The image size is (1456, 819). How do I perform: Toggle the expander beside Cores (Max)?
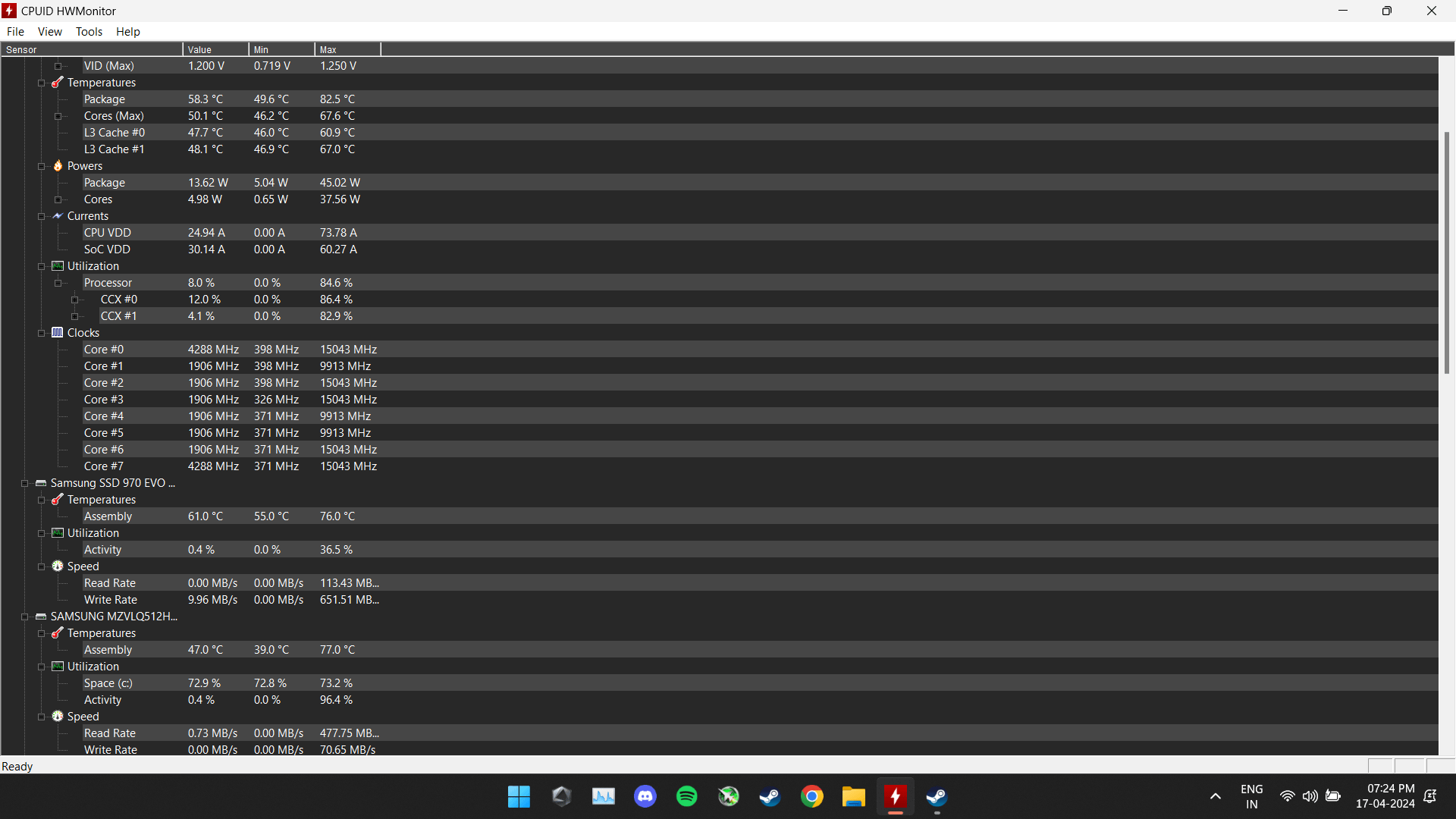[58, 116]
